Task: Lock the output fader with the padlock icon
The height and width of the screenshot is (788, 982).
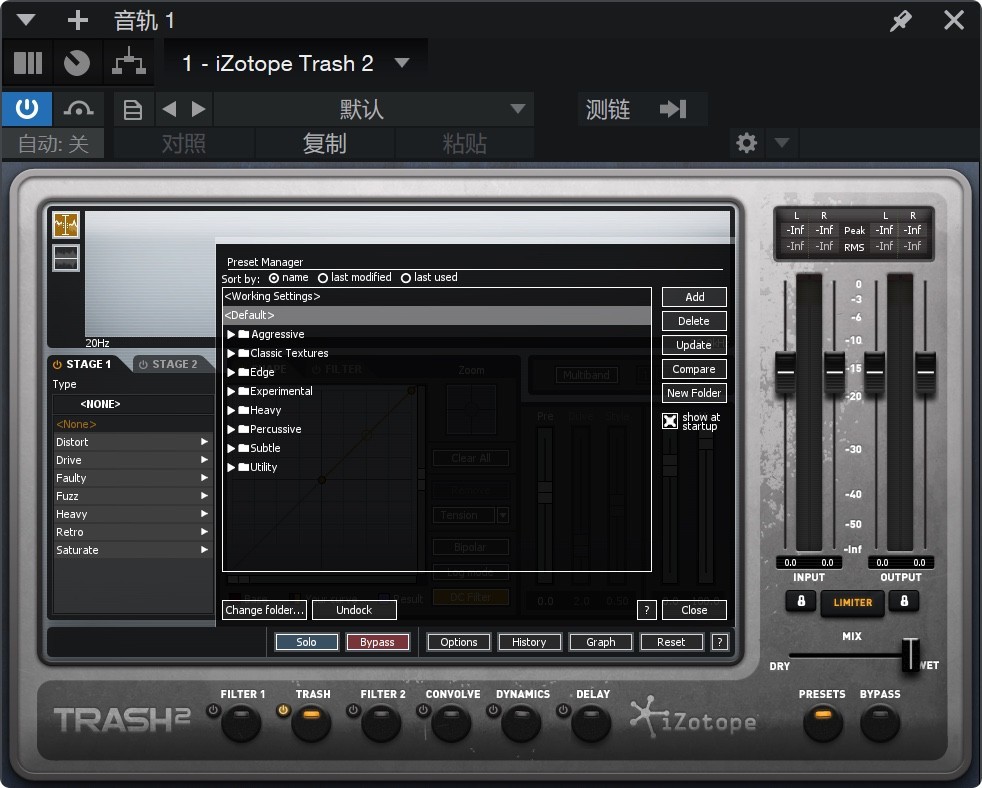Action: pyautogui.click(x=903, y=603)
